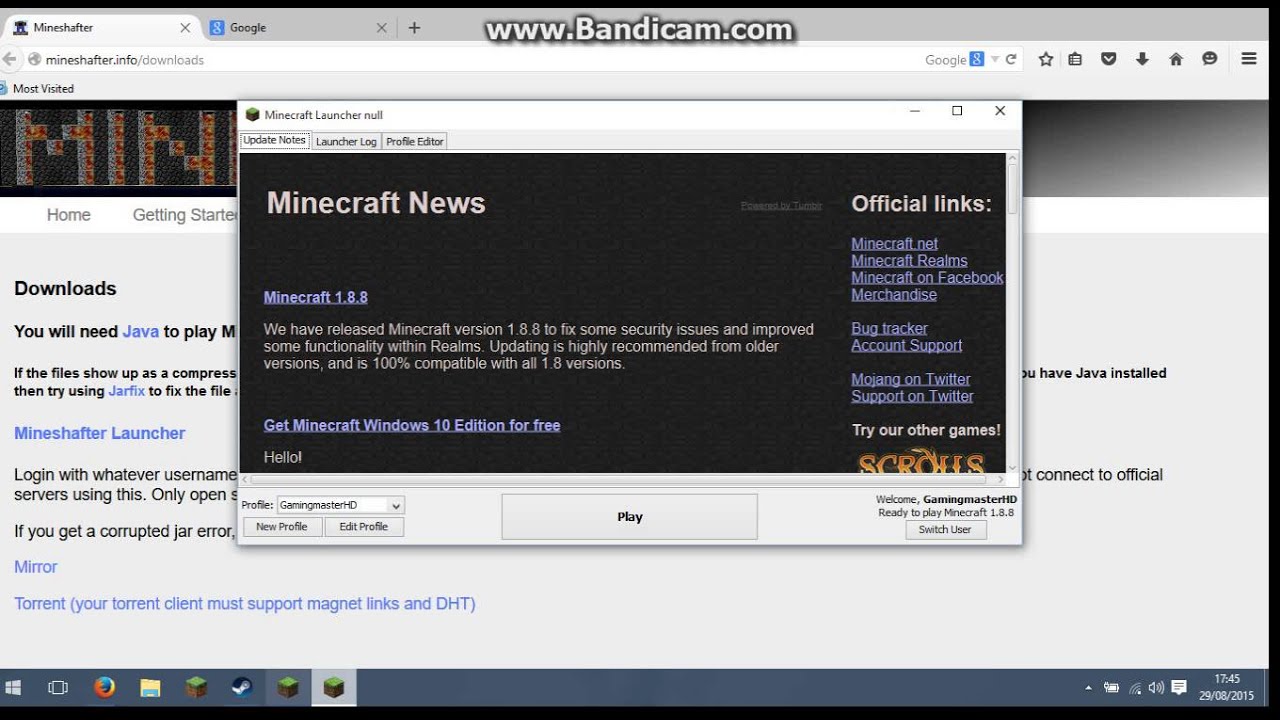Open the Minecraft 1.8.8 news link
The width and height of the screenshot is (1280, 720).
[316, 297]
